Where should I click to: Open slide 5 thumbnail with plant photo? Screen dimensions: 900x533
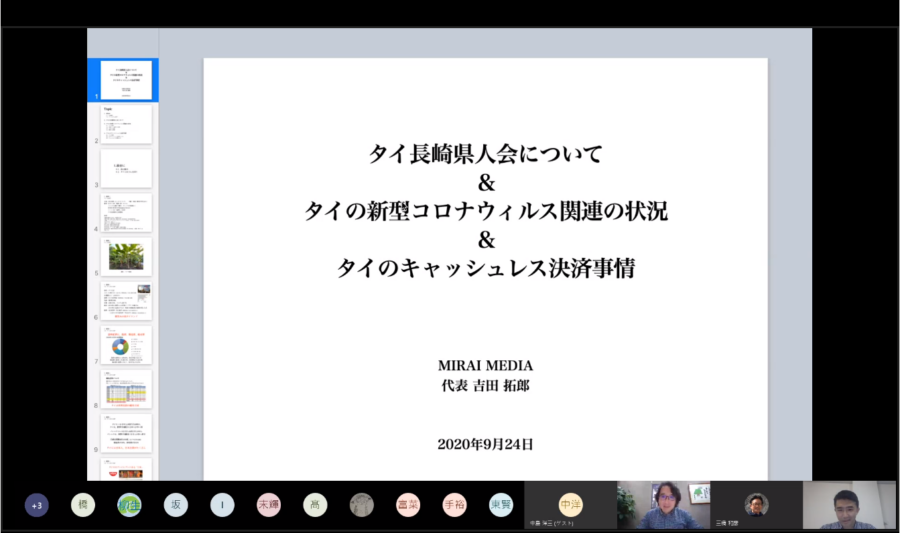pyautogui.click(x=126, y=256)
